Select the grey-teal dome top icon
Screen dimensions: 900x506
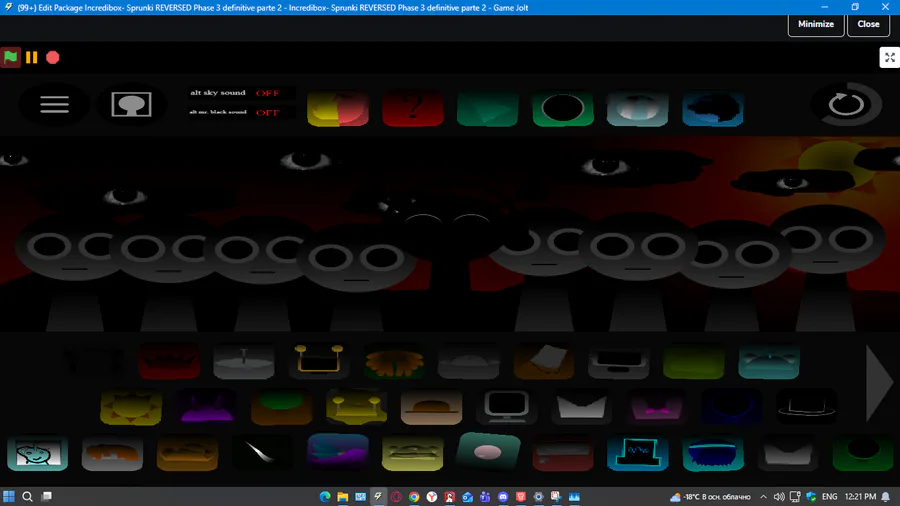638,108
